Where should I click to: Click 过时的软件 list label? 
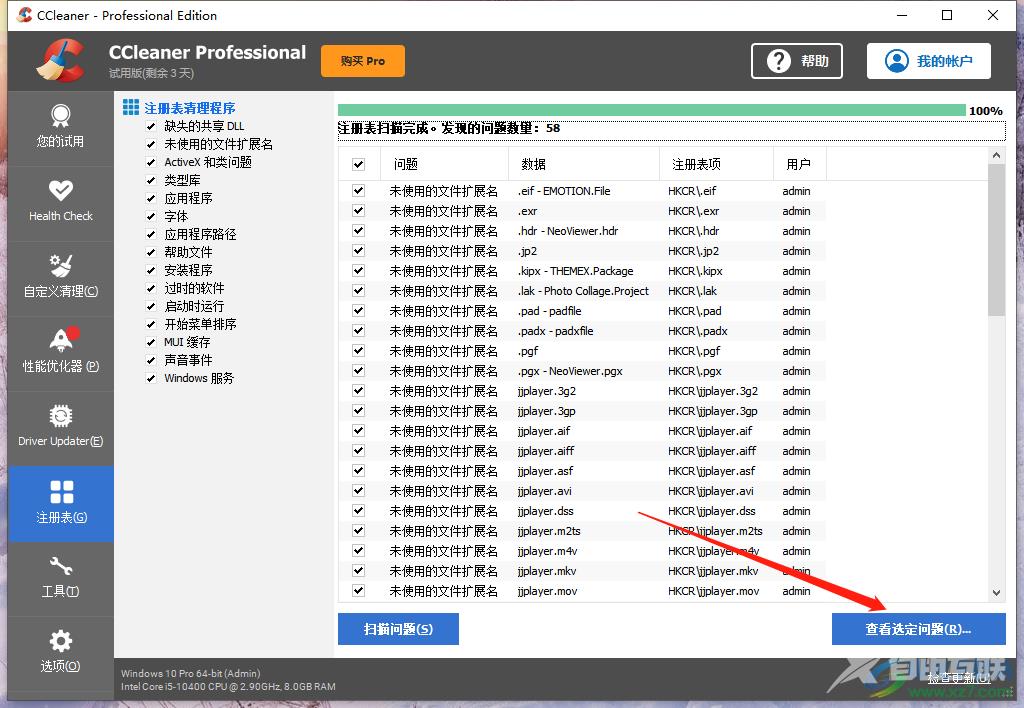194,288
